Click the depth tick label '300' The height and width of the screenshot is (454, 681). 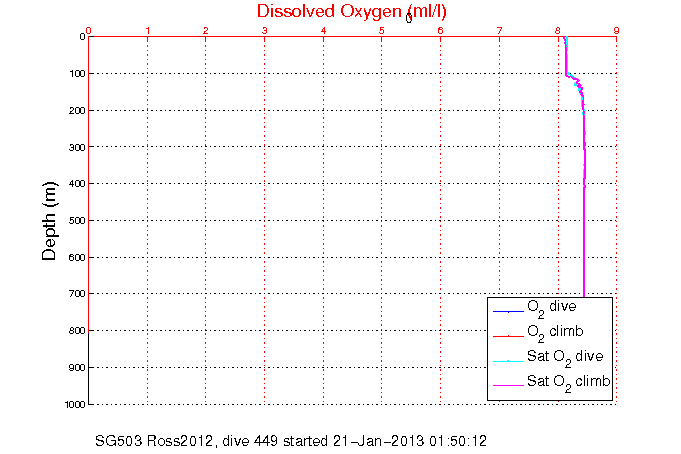(x=77, y=147)
